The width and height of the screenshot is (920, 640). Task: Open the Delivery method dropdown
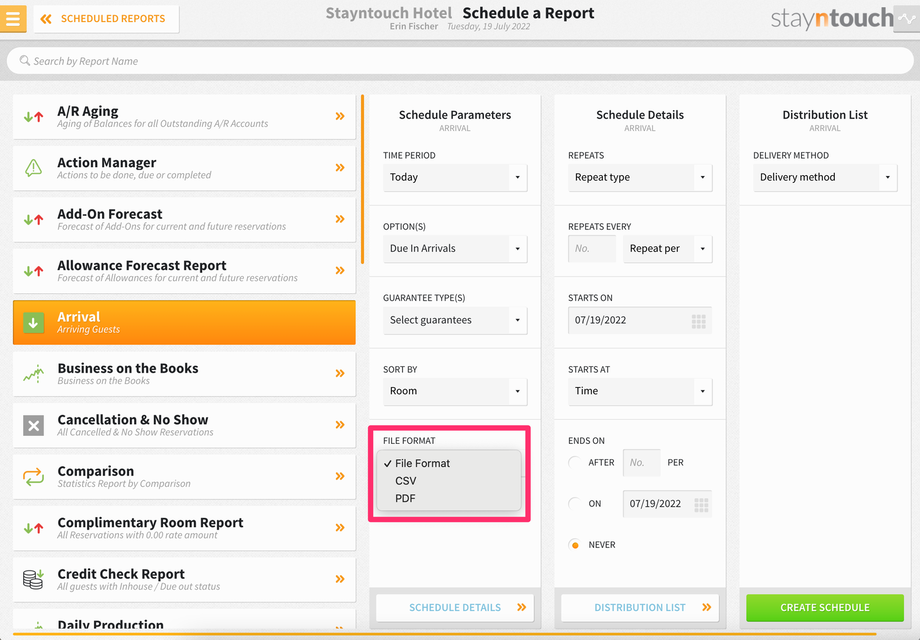pyautogui.click(x=825, y=177)
